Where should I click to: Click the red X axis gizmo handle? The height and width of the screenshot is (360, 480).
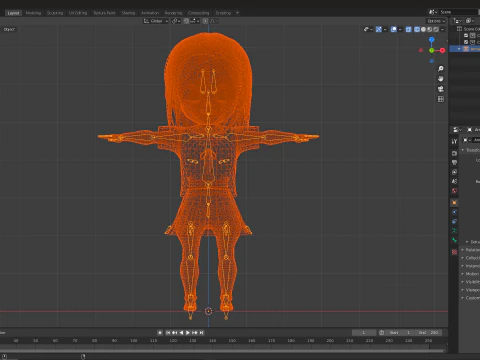442,50
